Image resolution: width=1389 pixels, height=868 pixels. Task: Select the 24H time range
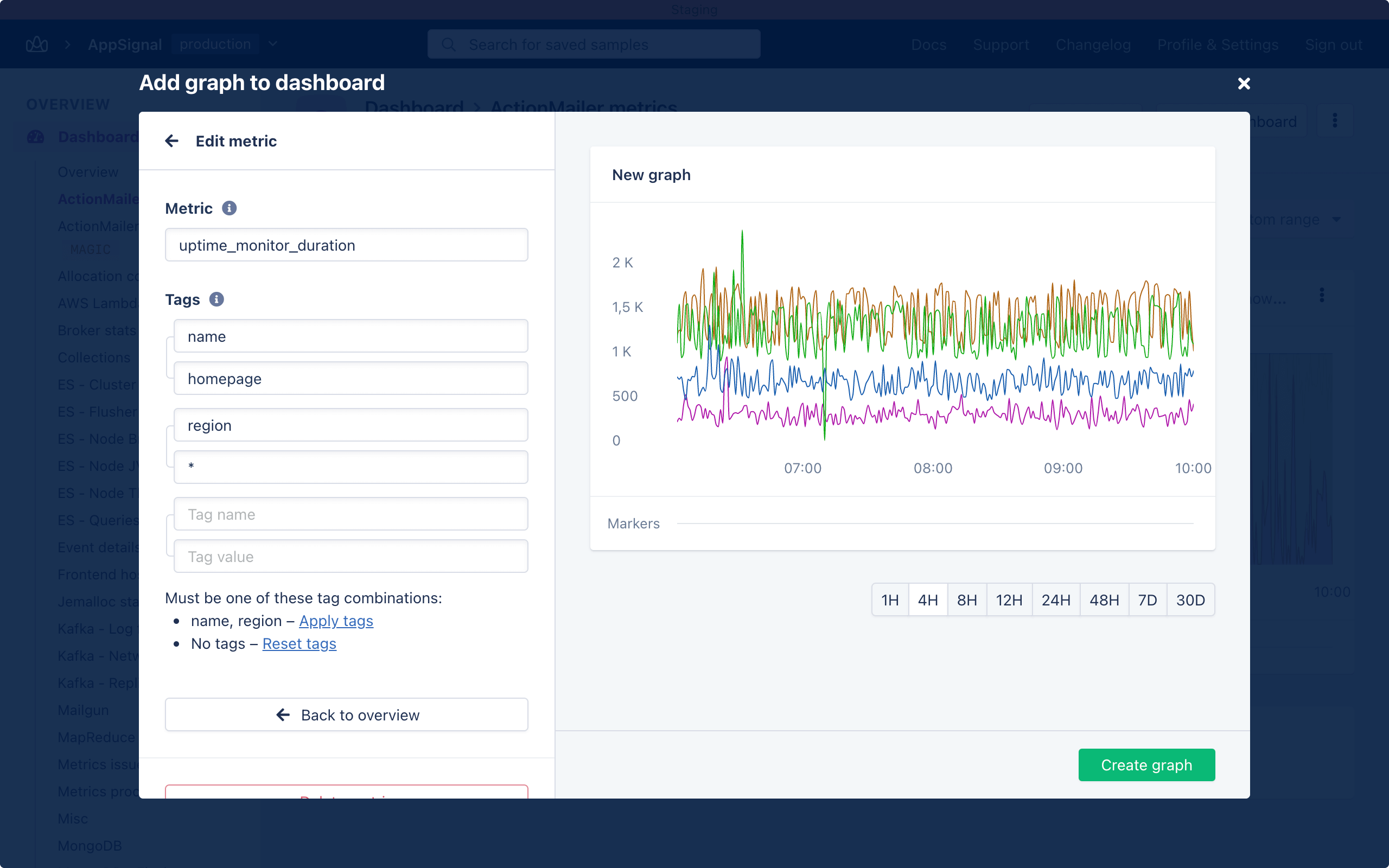(x=1055, y=600)
